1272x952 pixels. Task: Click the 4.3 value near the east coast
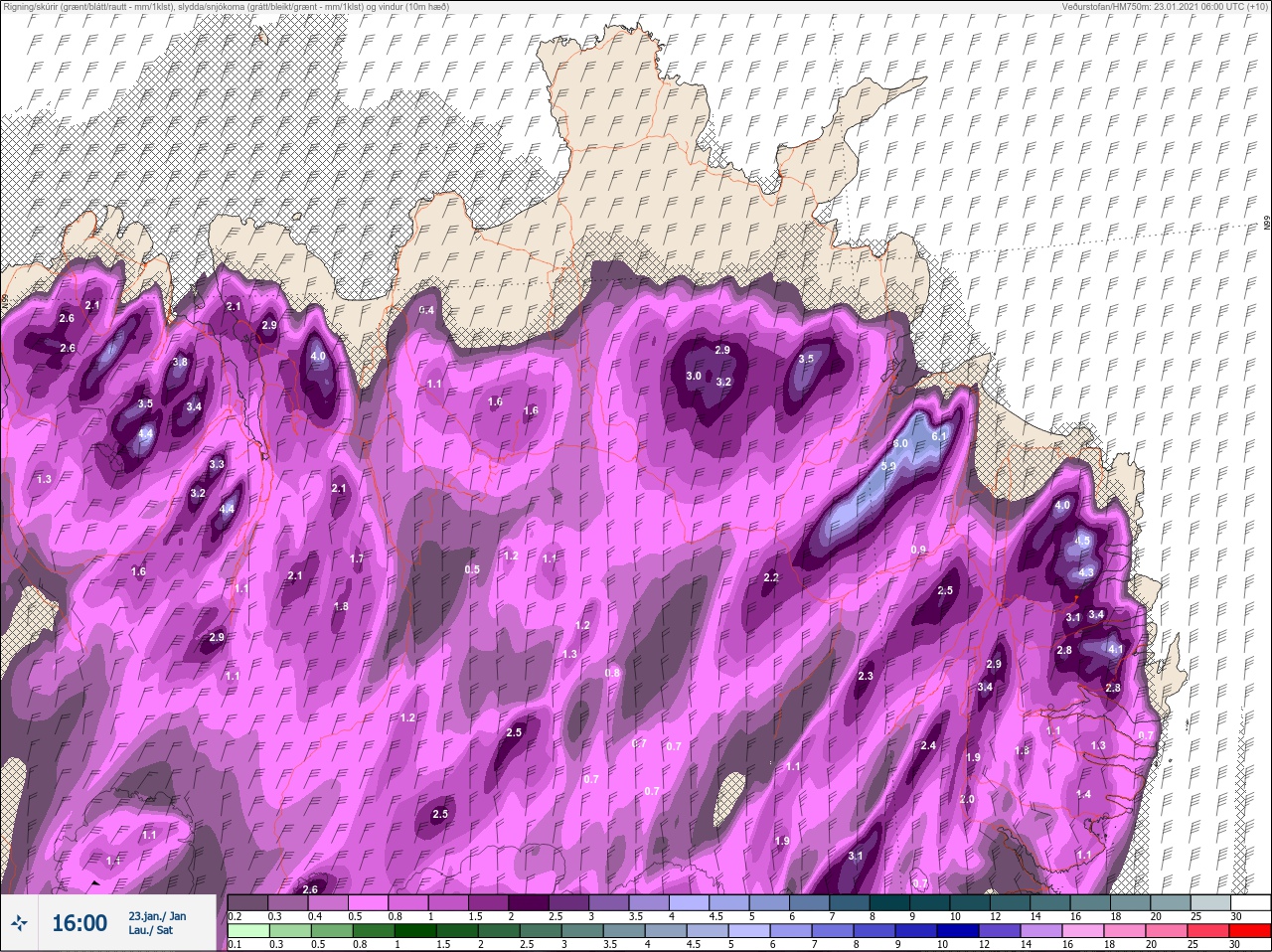1085,572
